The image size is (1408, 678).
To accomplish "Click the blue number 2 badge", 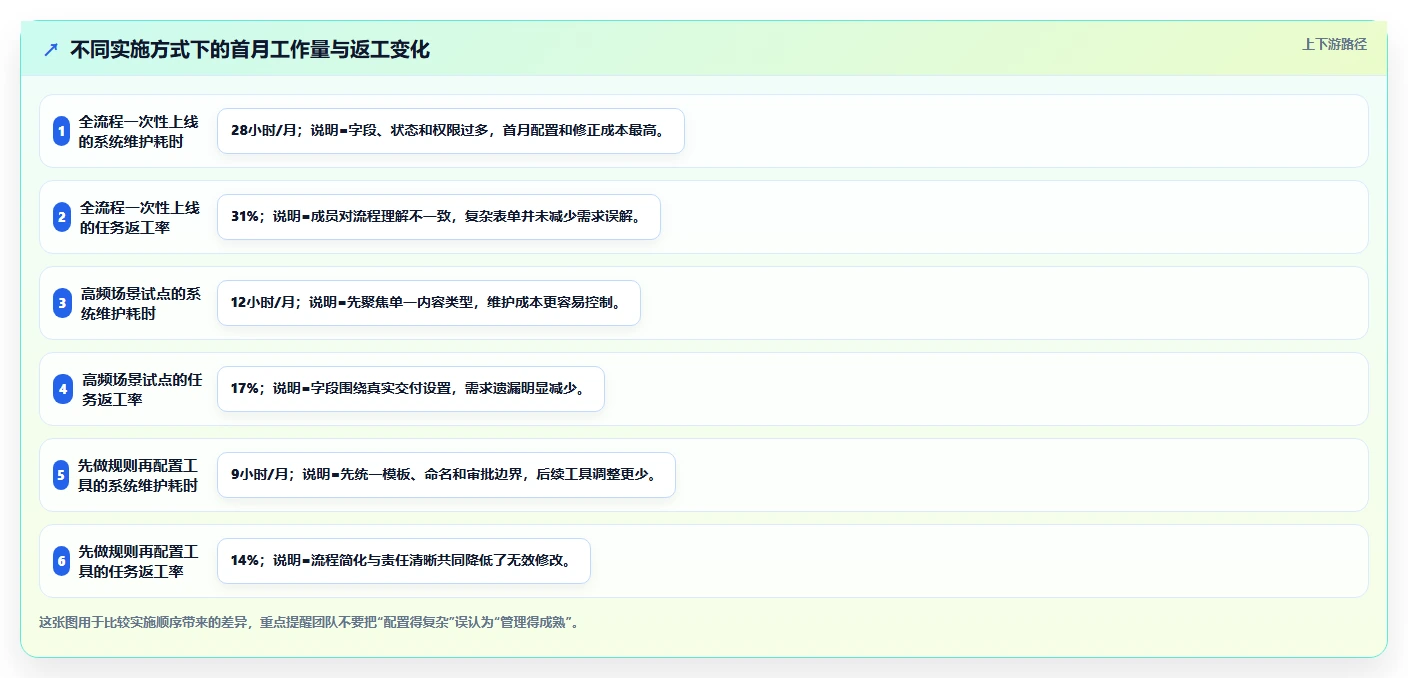I will [61, 217].
